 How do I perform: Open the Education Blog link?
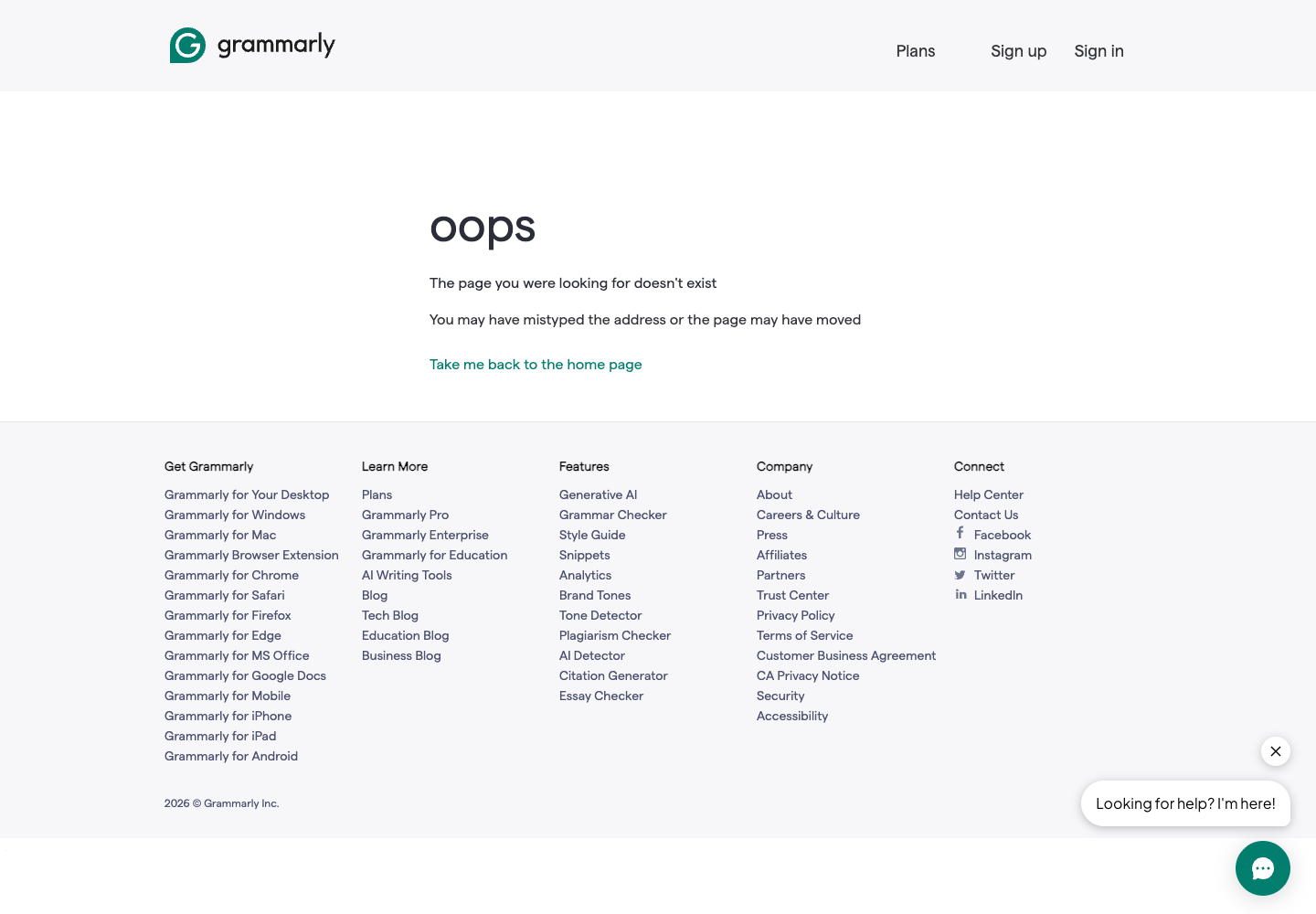(405, 635)
